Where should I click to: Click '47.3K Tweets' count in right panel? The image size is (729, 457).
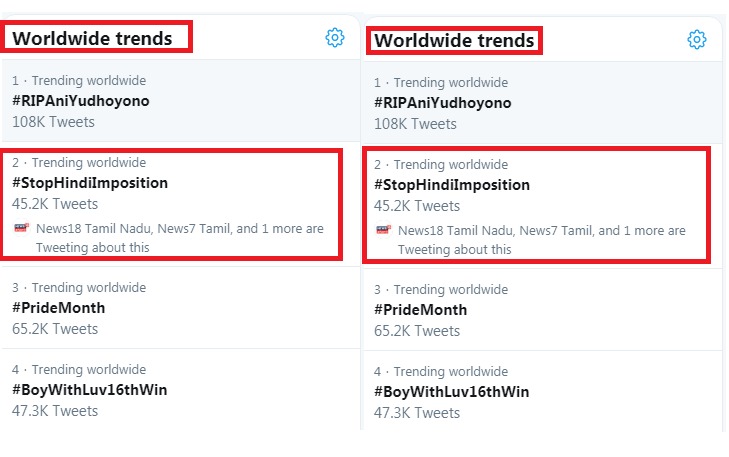(417, 412)
